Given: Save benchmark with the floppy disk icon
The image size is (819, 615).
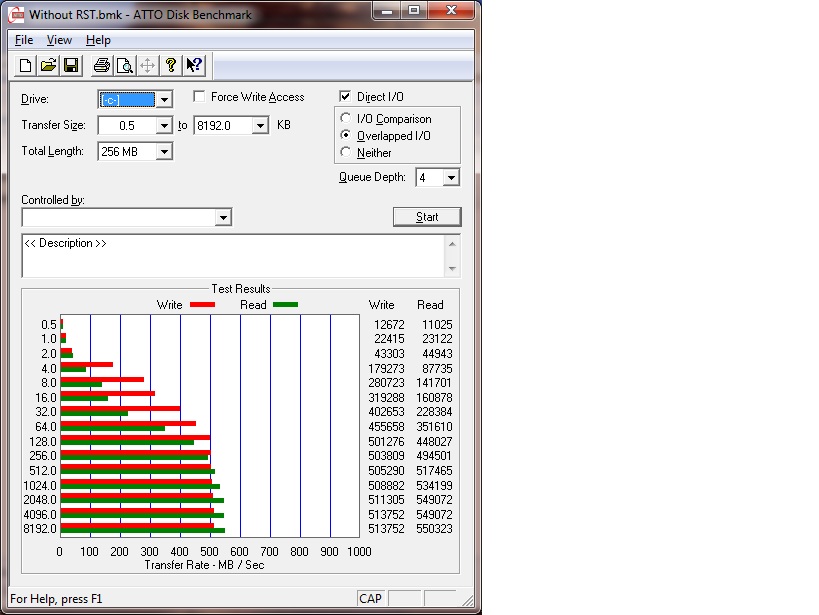Looking at the screenshot, I should [x=71, y=65].
